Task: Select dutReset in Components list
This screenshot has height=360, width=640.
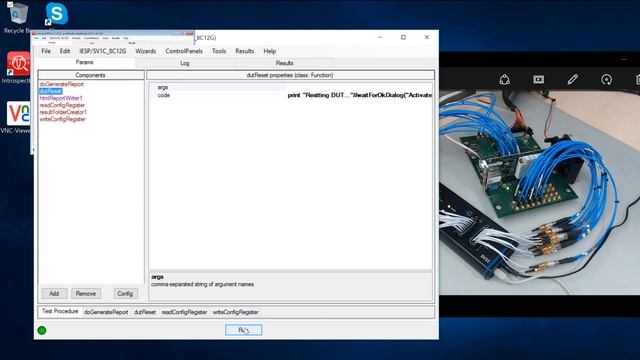Action: point(51,91)
